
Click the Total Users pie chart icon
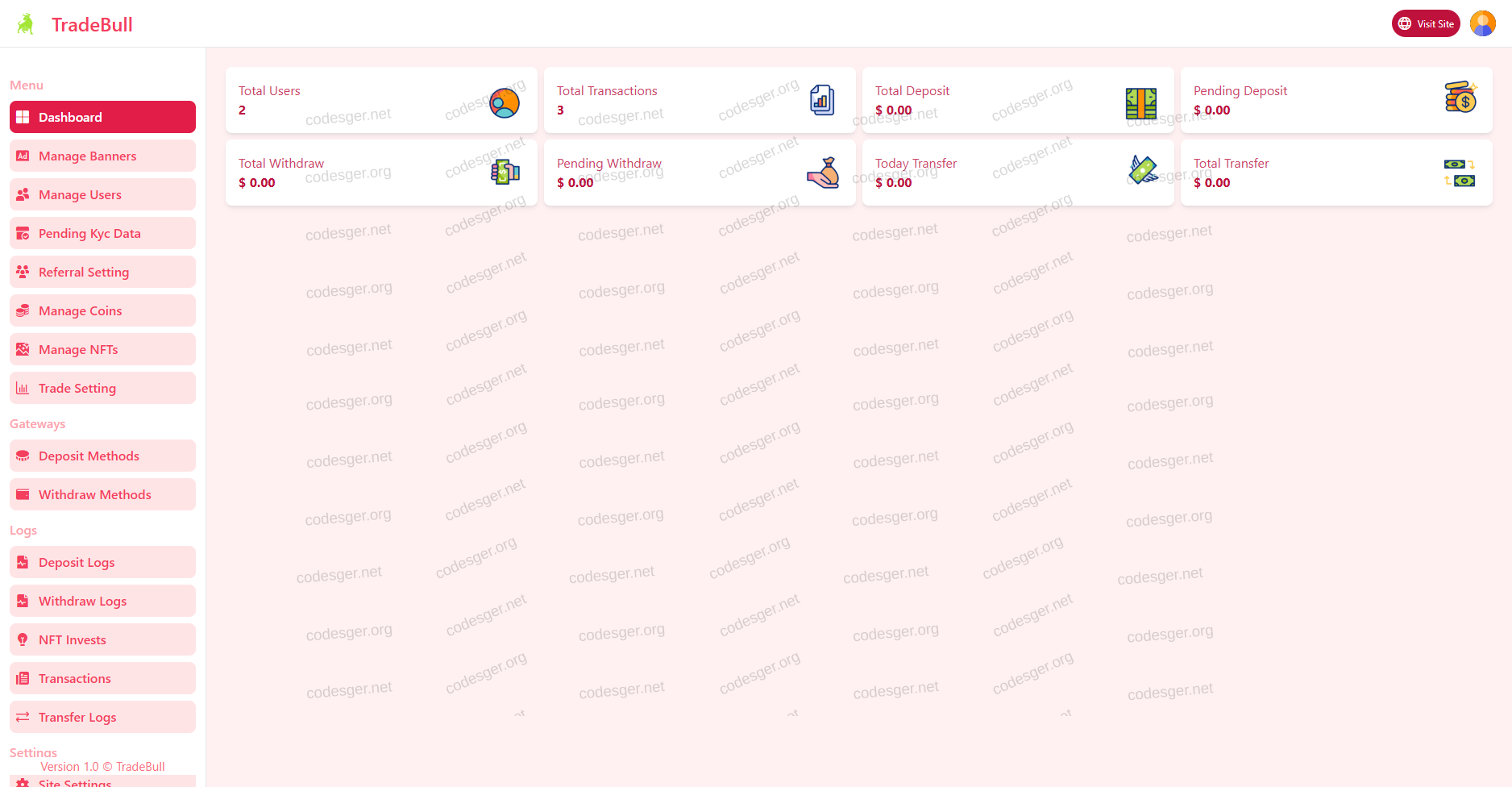(x=505, y=102)
